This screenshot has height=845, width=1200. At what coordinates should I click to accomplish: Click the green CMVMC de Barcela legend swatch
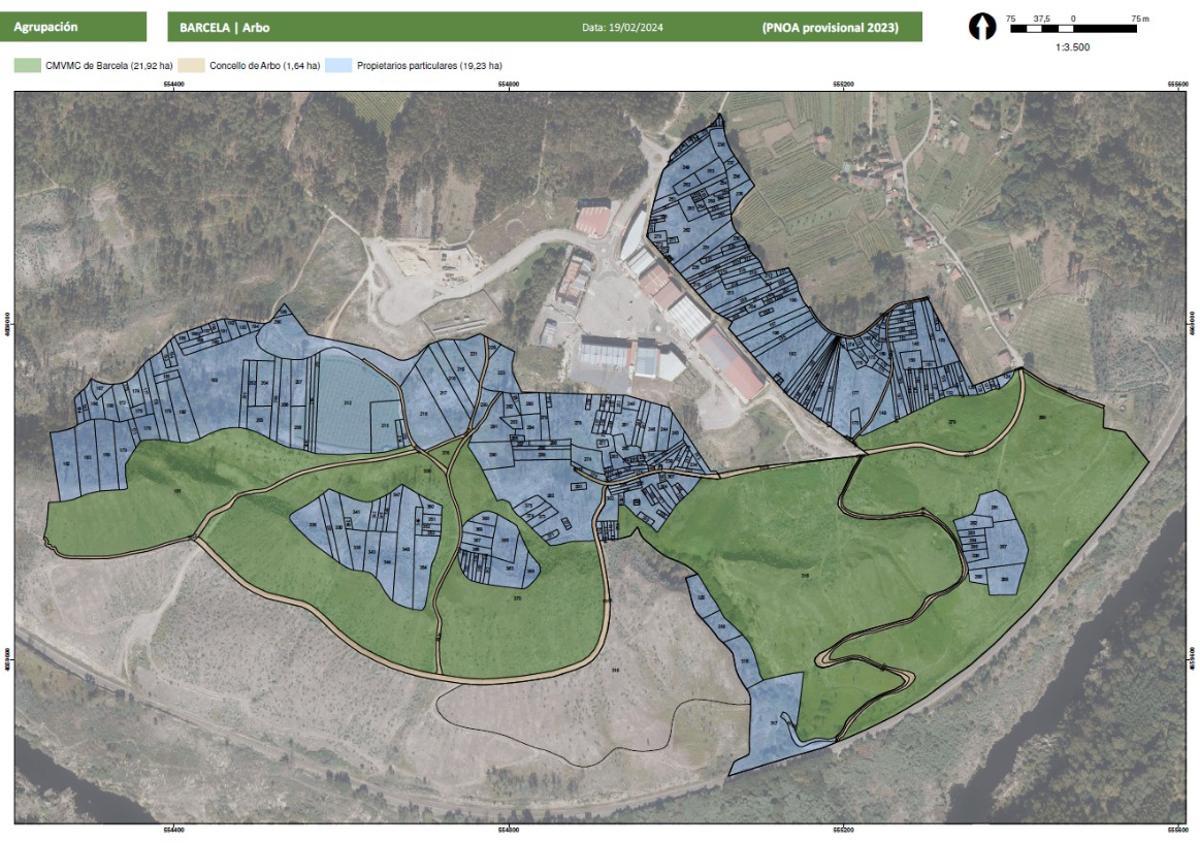tap(27, 66)
